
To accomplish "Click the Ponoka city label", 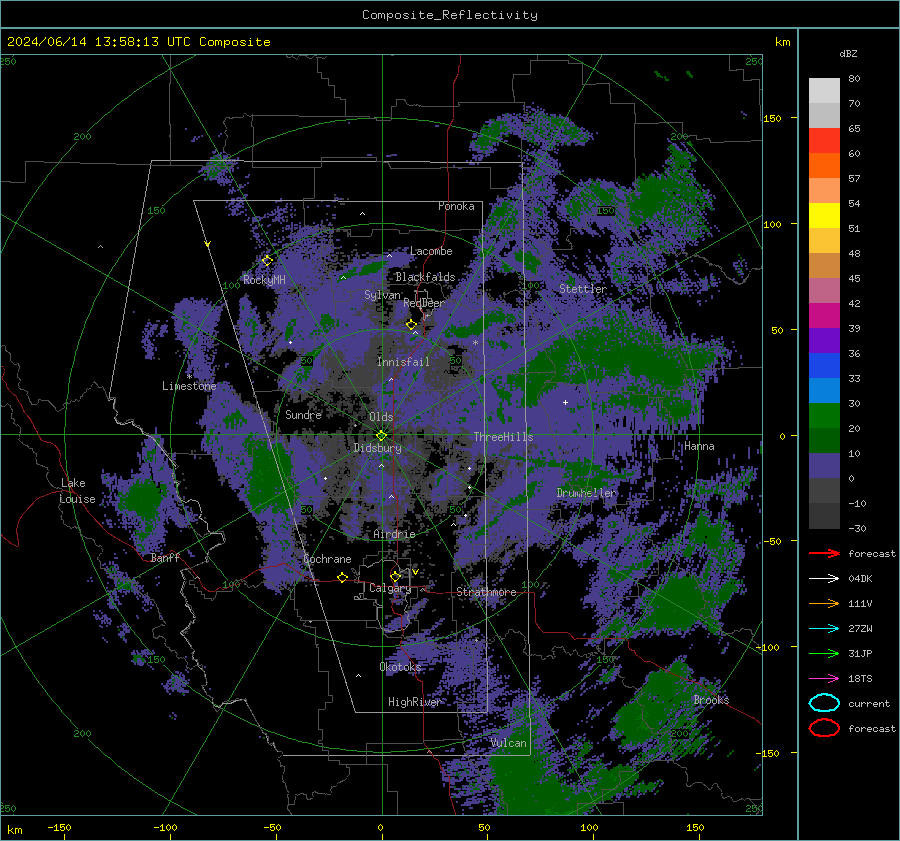I will point(456,206).
